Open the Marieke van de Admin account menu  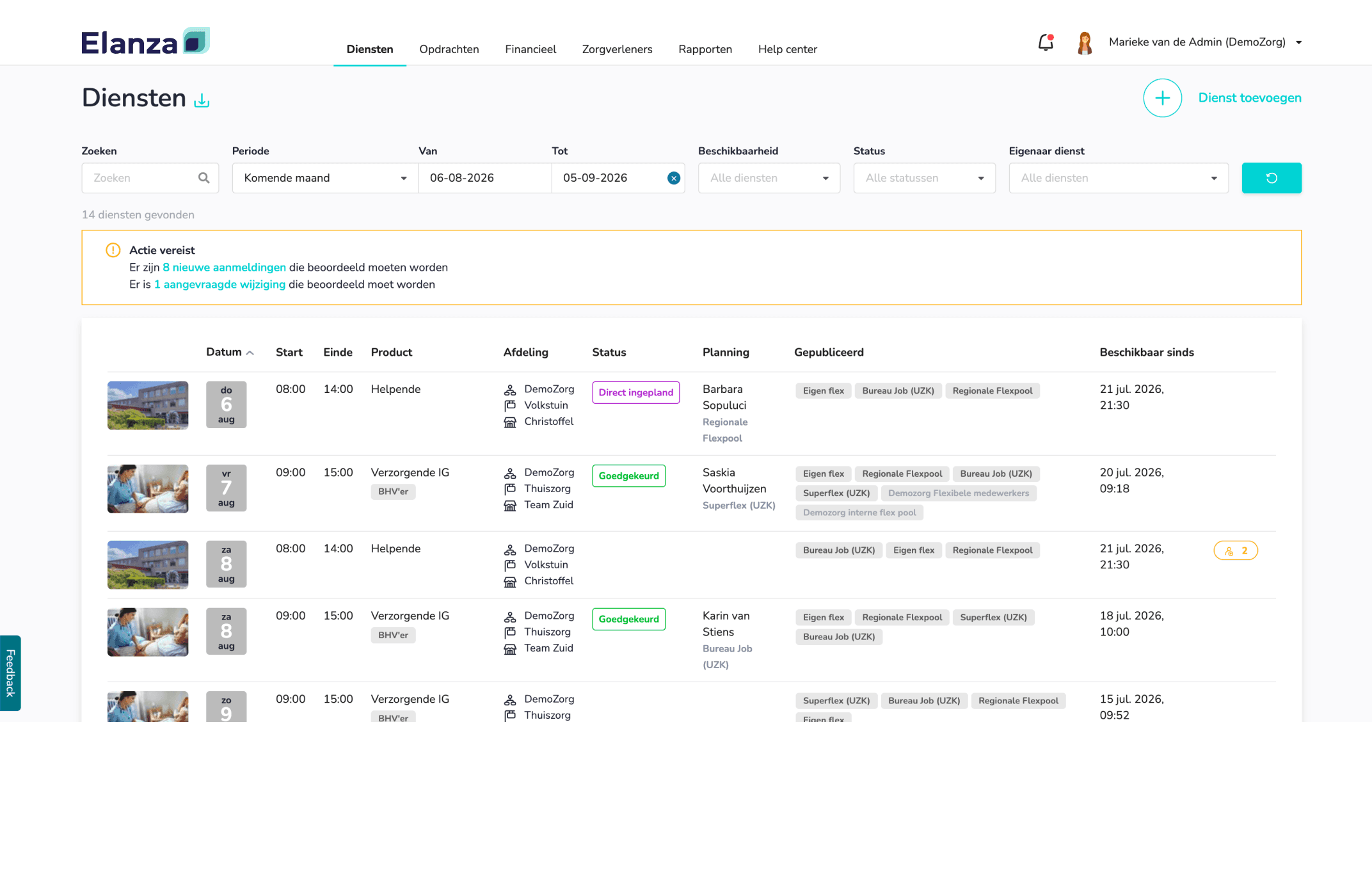1206,42
